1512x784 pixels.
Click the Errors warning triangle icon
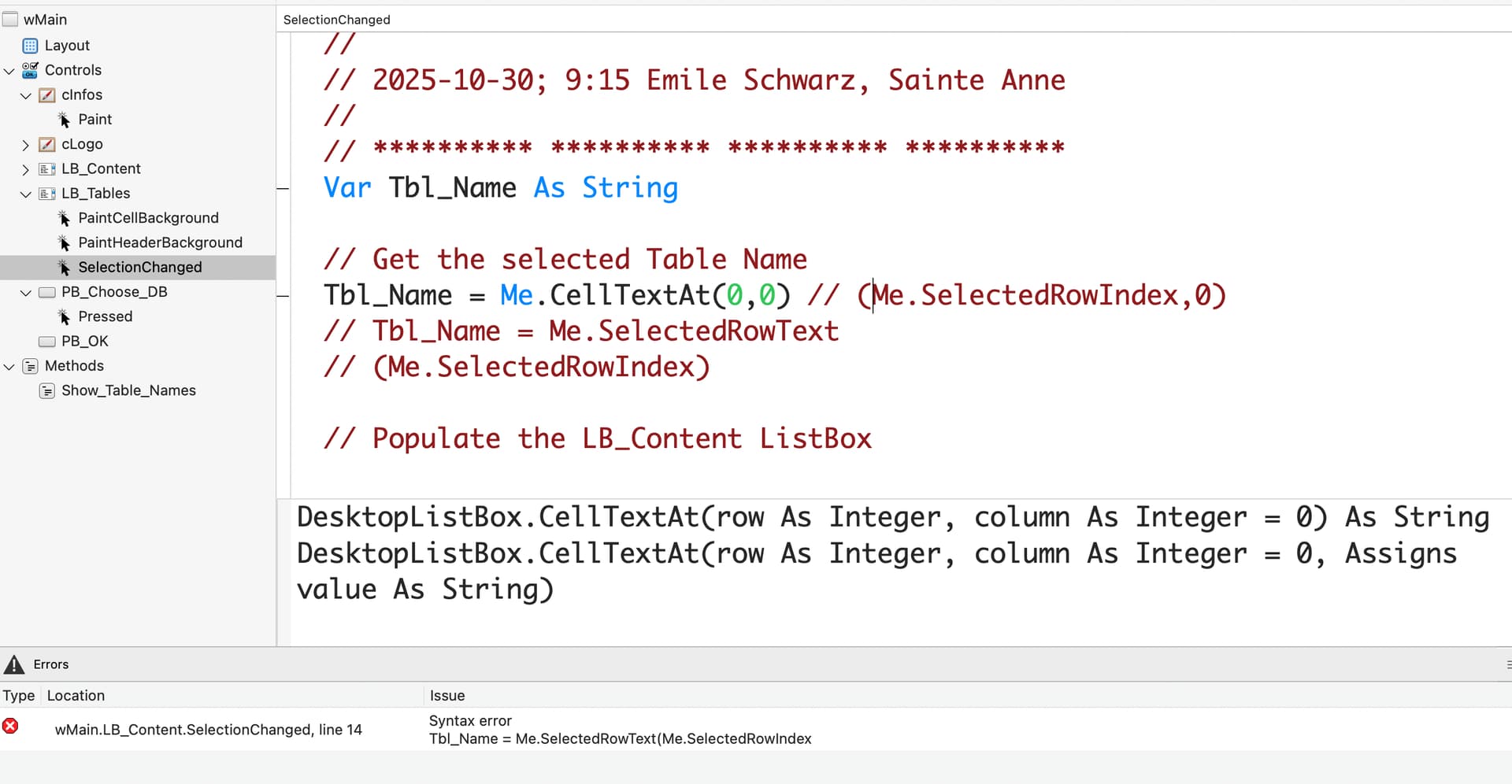tap(14, 665)
